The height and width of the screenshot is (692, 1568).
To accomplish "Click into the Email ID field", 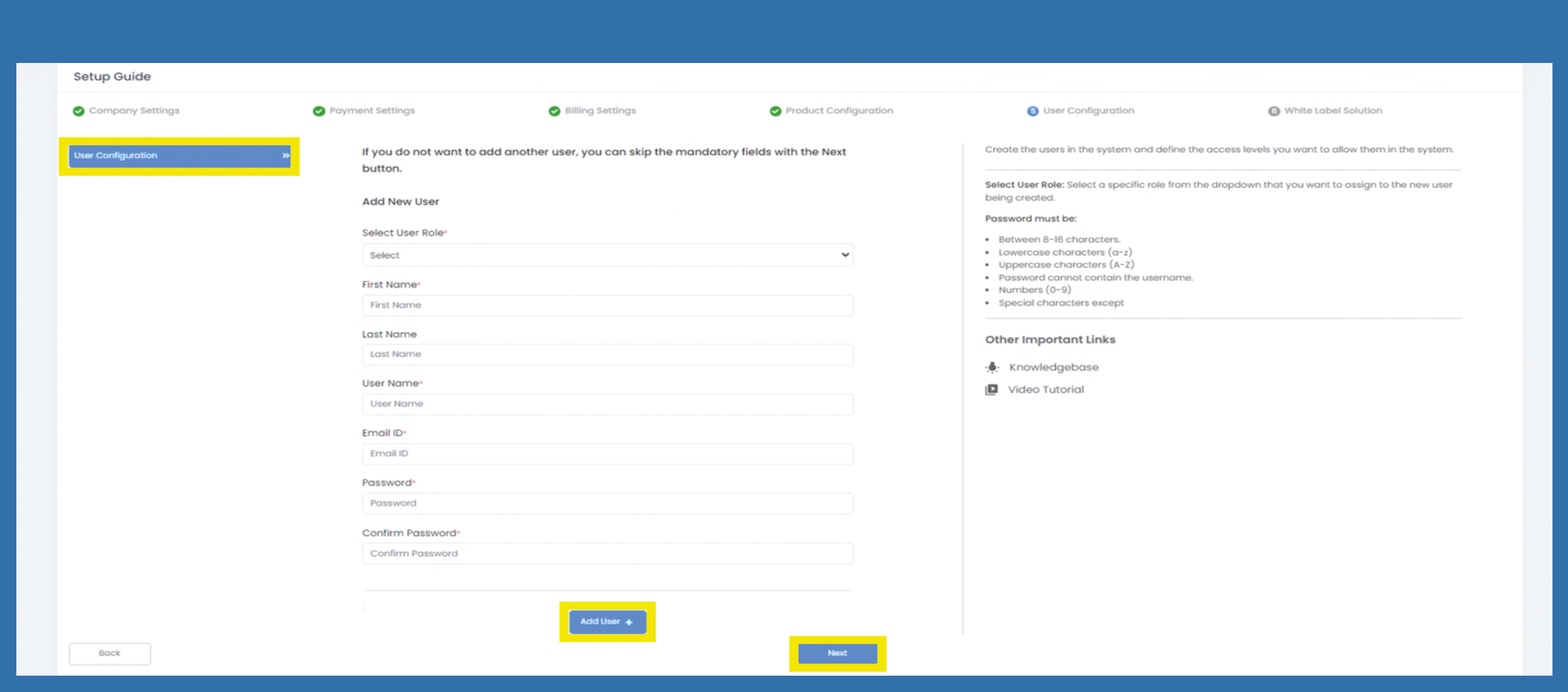I will coord(607,454).
